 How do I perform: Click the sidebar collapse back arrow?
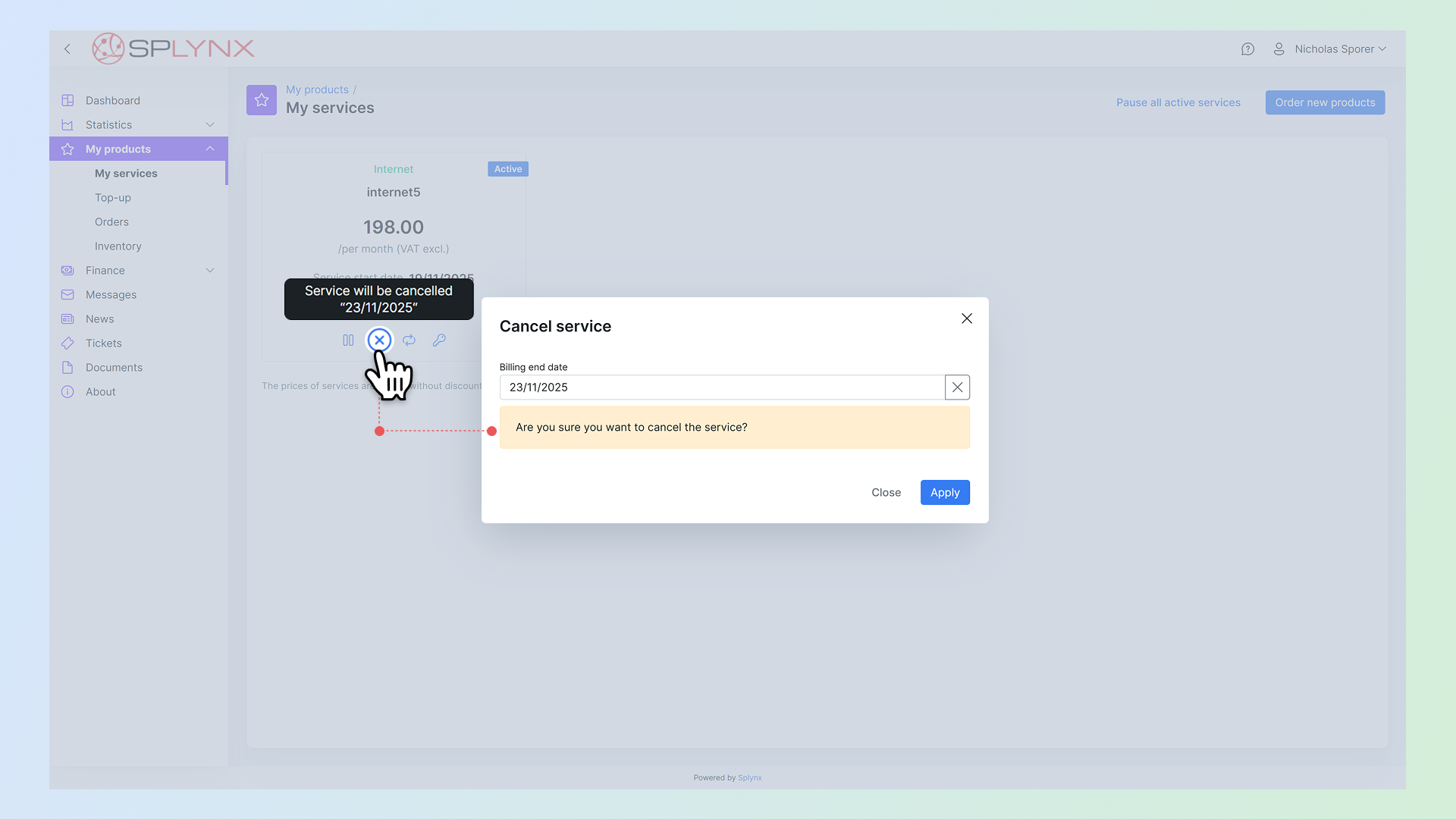pyautogui.click(x=67, y=49)
